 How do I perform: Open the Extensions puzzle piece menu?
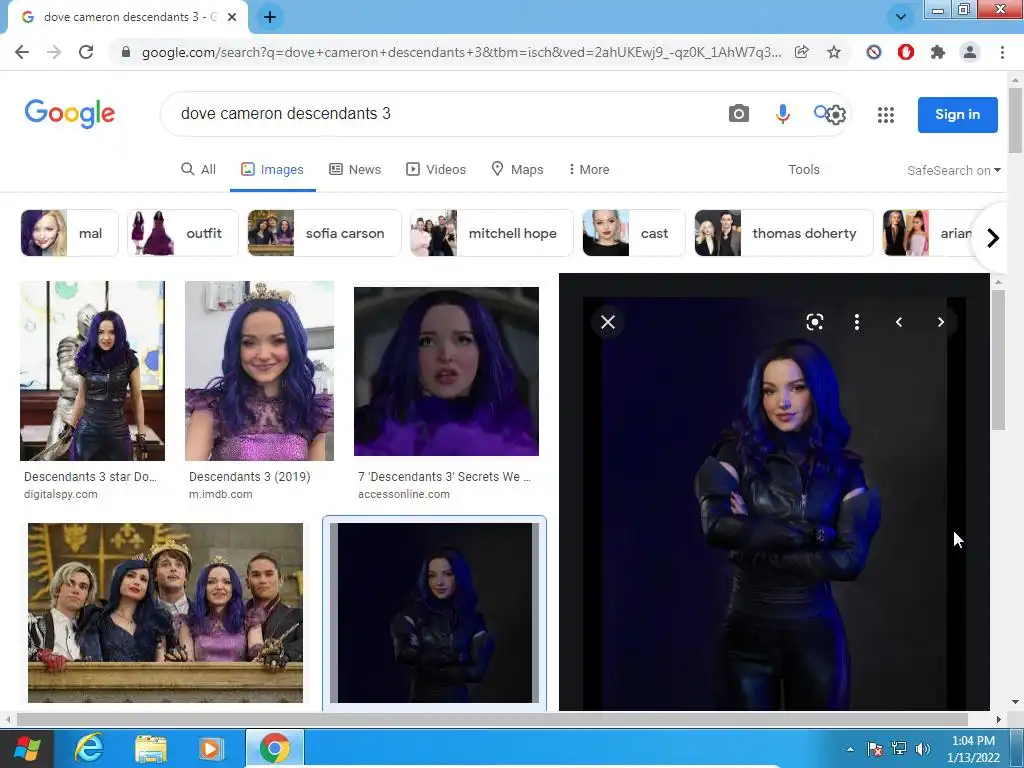pyautogui.click(x=938, y=52)
